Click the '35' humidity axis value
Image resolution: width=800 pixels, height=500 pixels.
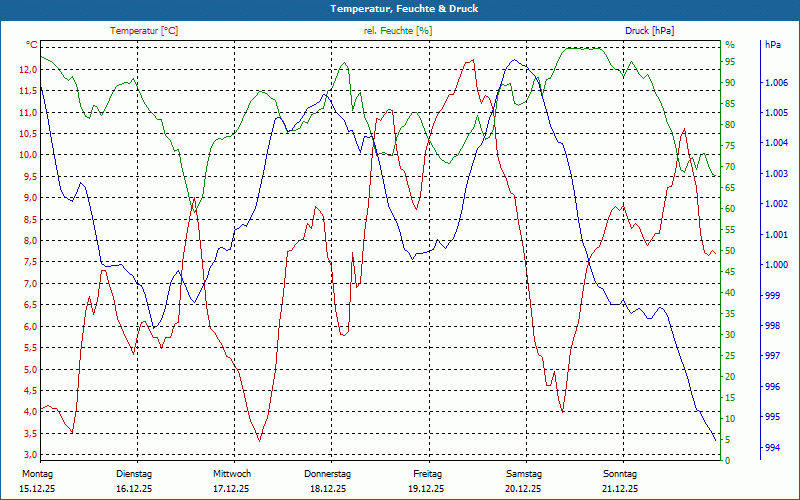pos(730,314)
